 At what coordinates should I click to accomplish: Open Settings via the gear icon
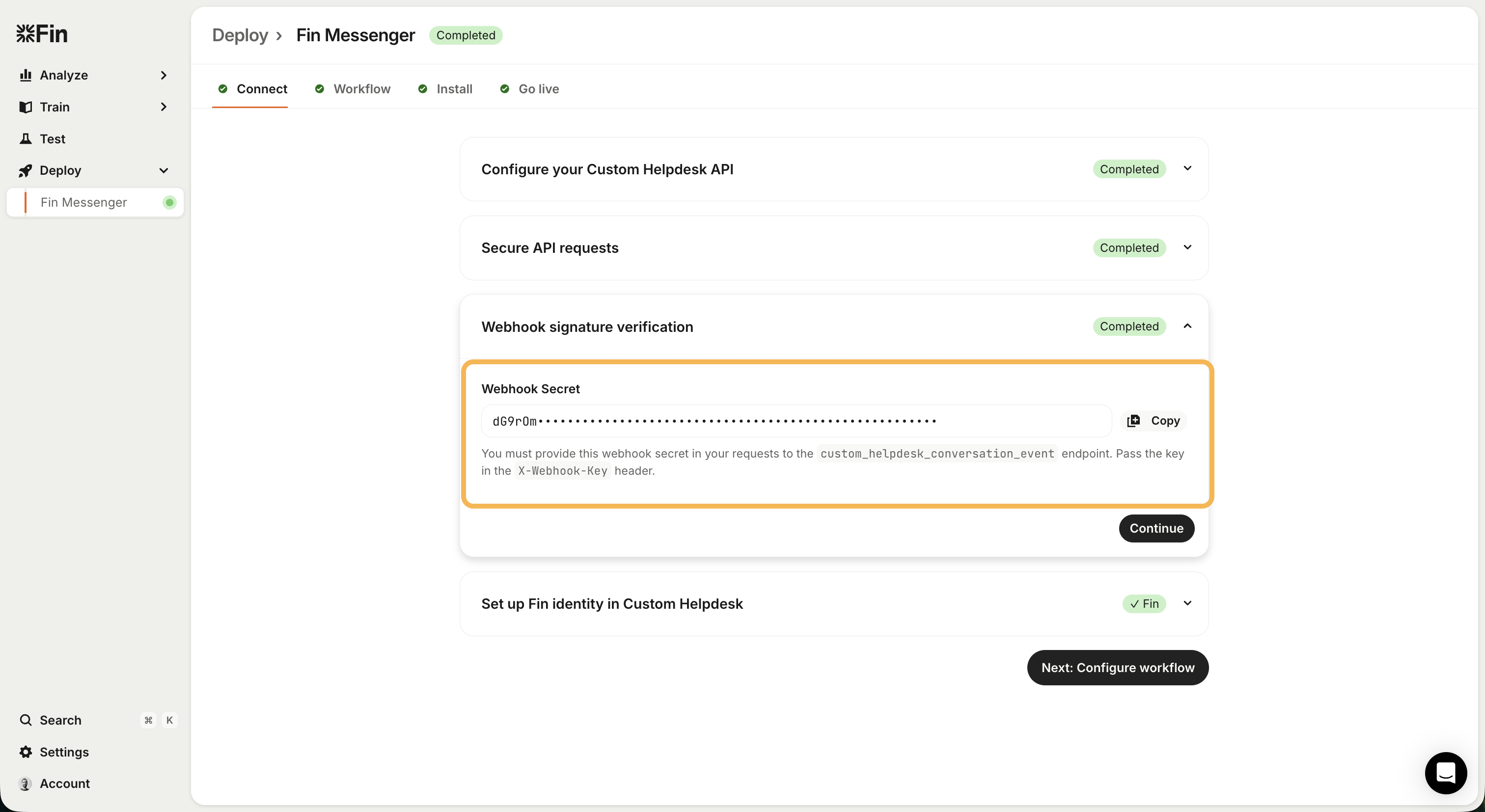[x=26, y=752]
